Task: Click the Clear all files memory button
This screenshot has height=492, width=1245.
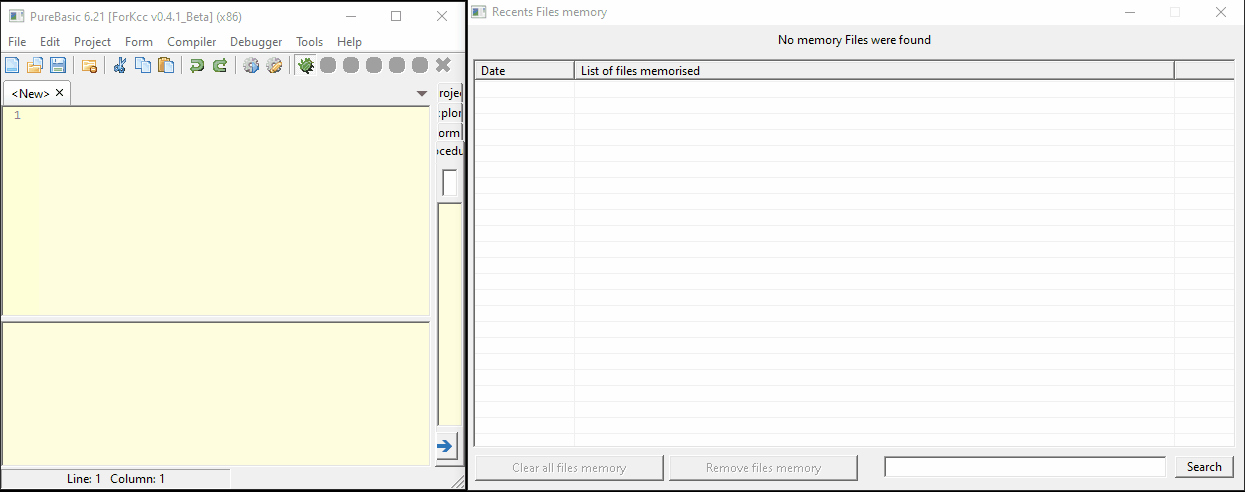Action: (x=569, y=467)
